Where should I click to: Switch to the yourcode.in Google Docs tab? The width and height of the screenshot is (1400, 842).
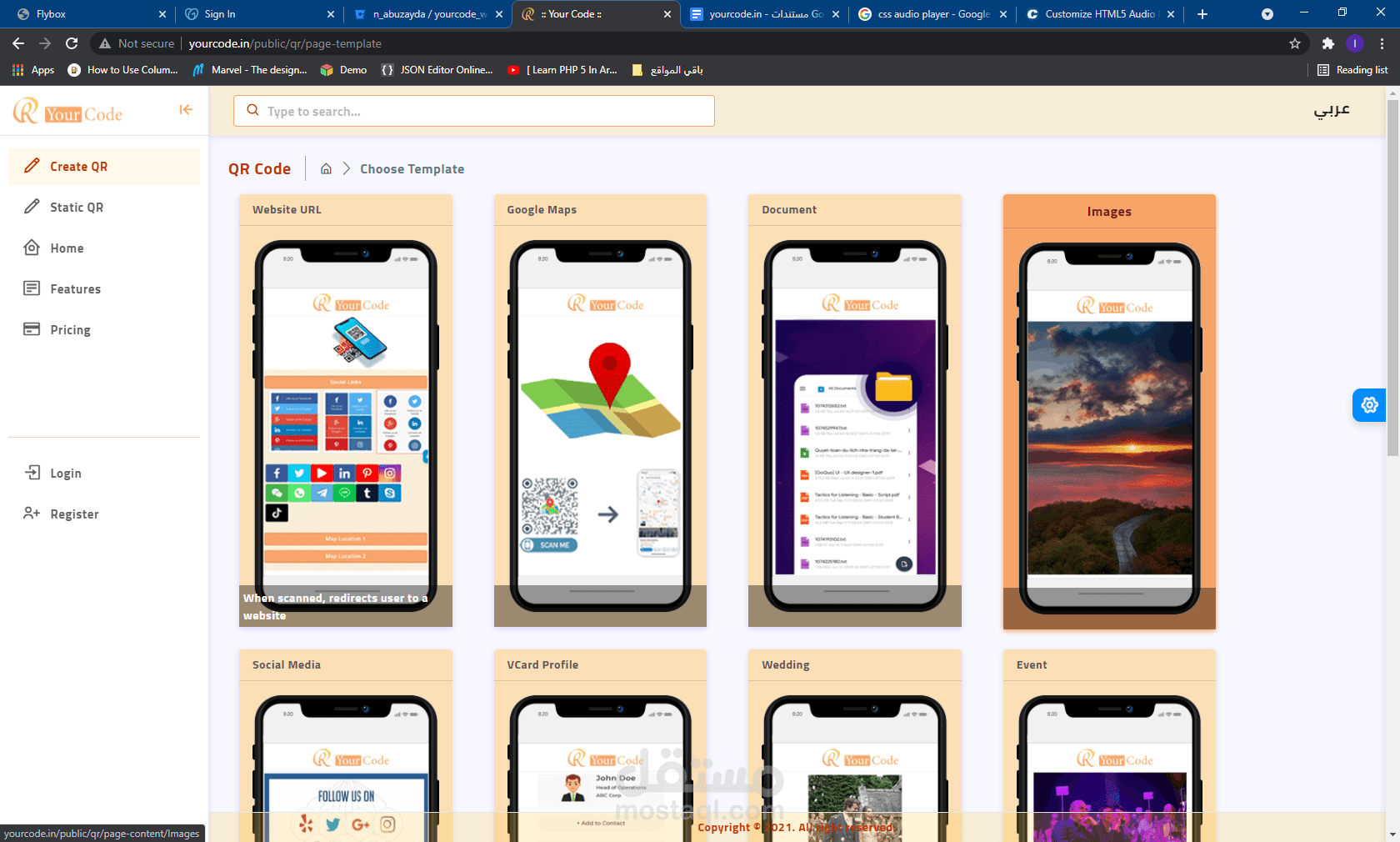[x=763, y=14]
